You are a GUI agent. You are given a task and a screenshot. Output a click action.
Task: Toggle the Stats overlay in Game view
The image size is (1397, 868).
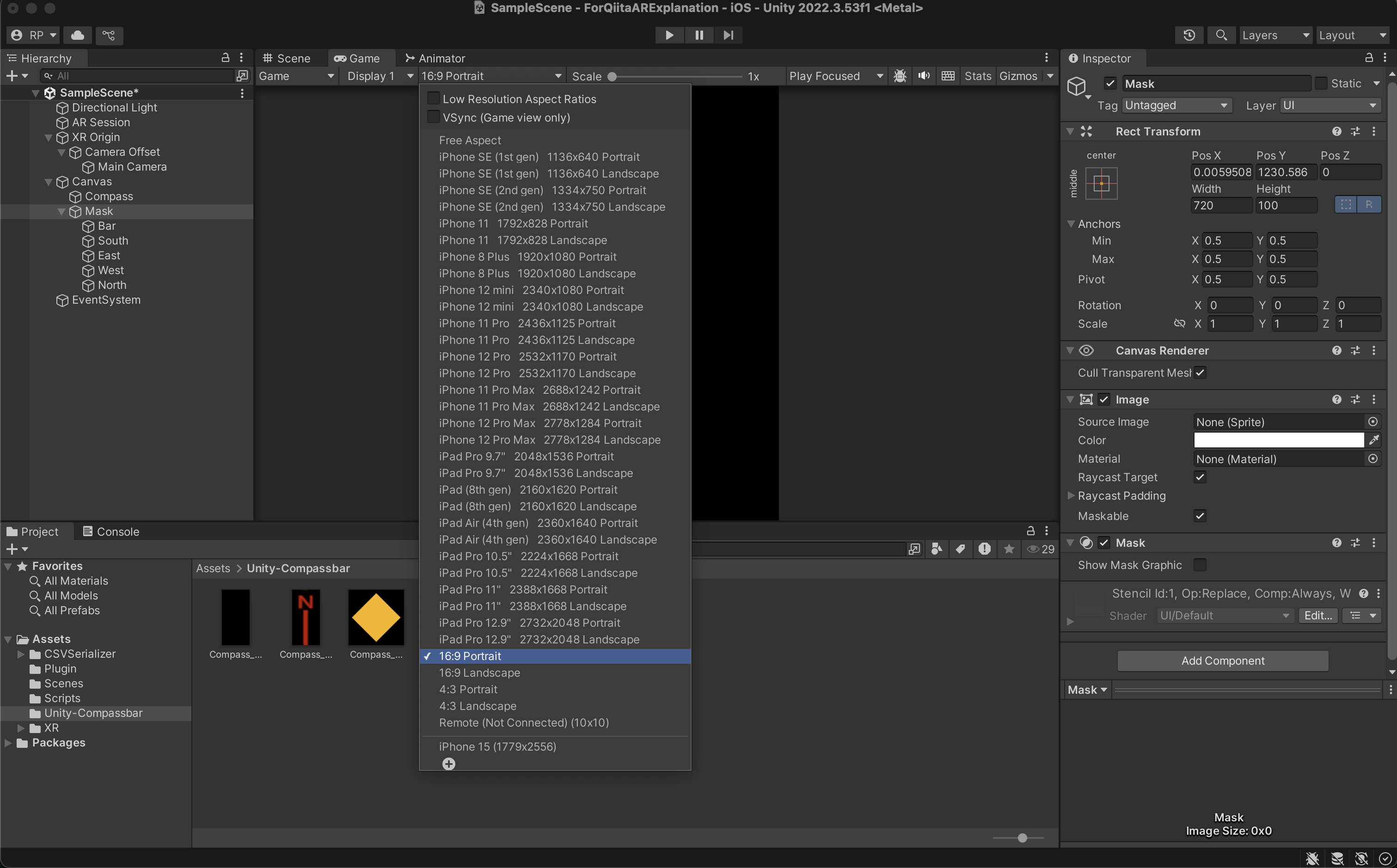coord(978,75)
